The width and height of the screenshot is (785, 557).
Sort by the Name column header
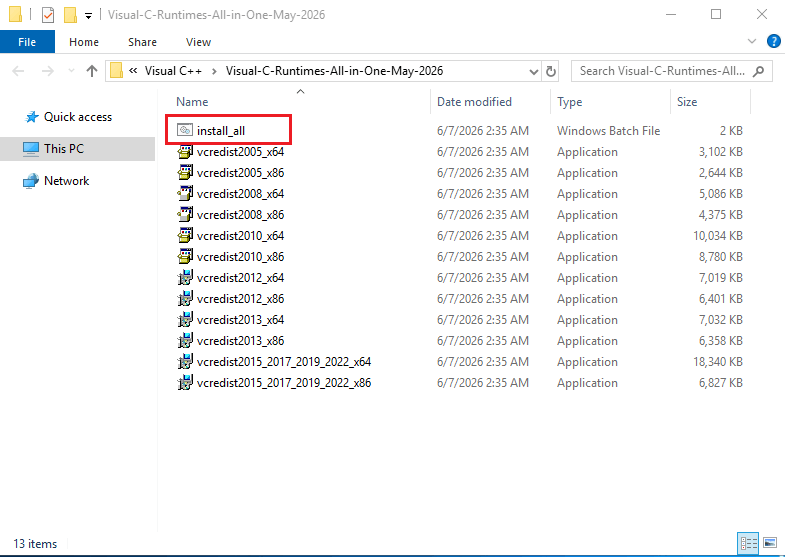192,102
